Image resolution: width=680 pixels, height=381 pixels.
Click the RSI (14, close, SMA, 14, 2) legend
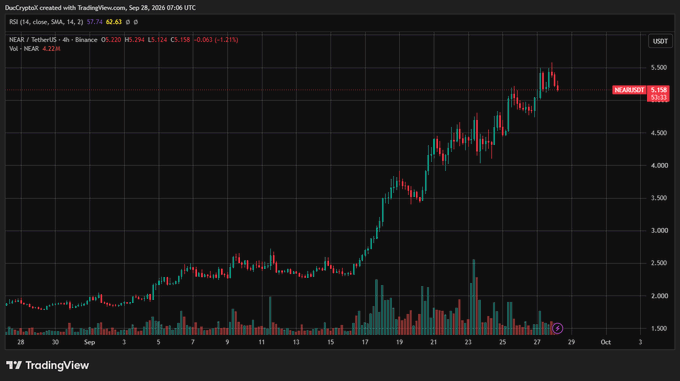(46, 22)
